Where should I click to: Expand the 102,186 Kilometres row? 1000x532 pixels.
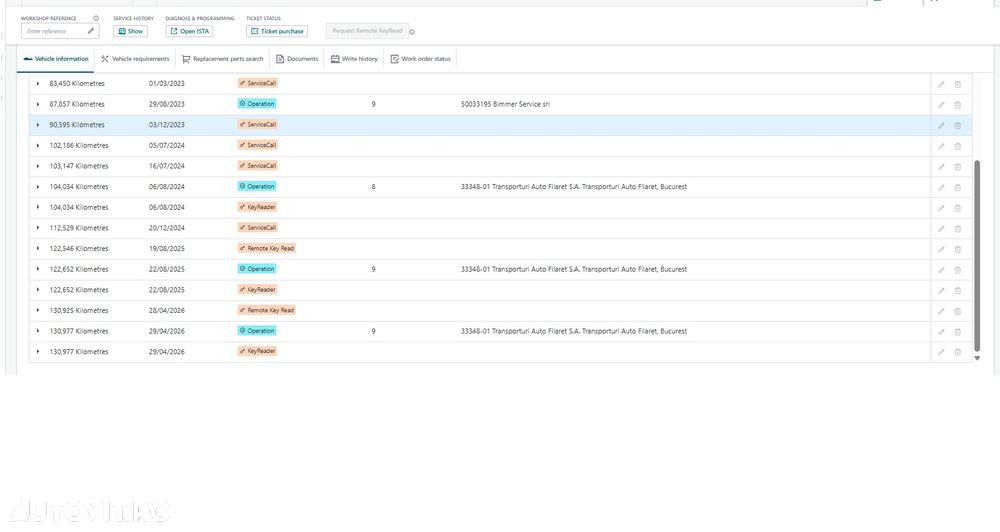coord(38,145)
